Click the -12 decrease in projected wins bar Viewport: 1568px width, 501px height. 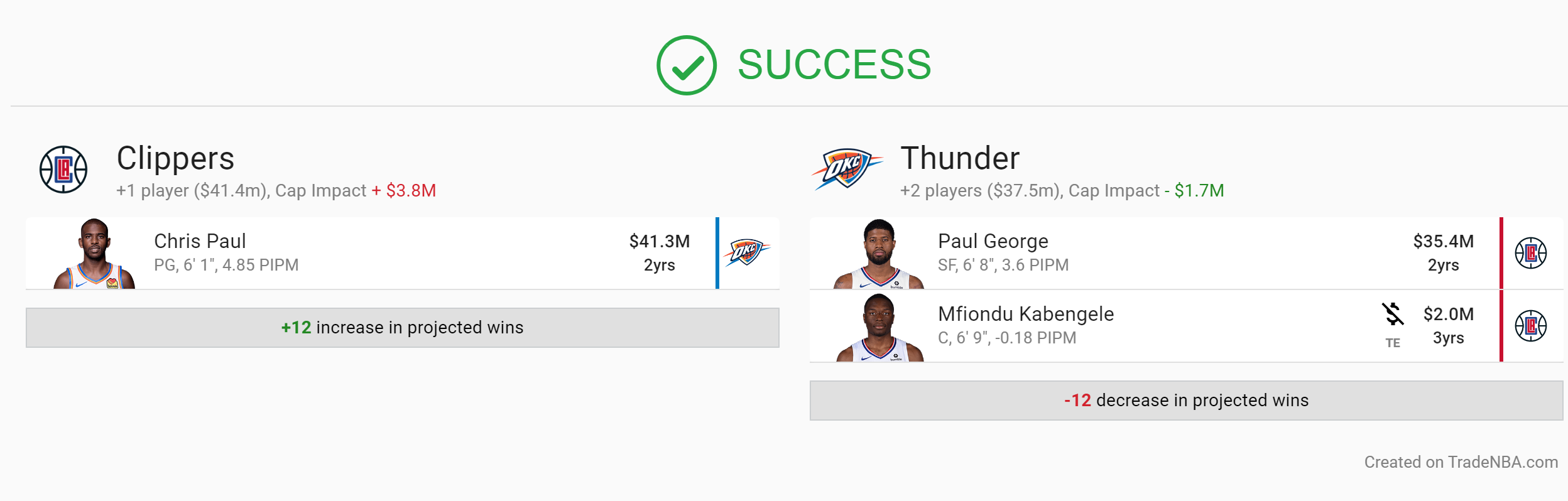(1187, 401)
